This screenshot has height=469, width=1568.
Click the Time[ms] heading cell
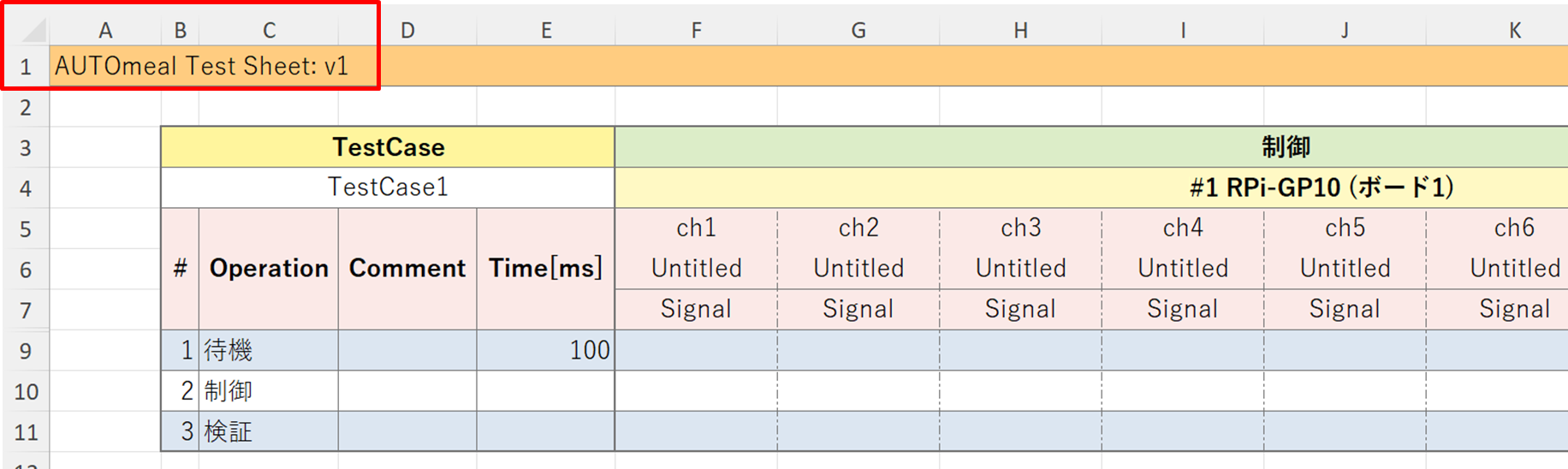545,269
